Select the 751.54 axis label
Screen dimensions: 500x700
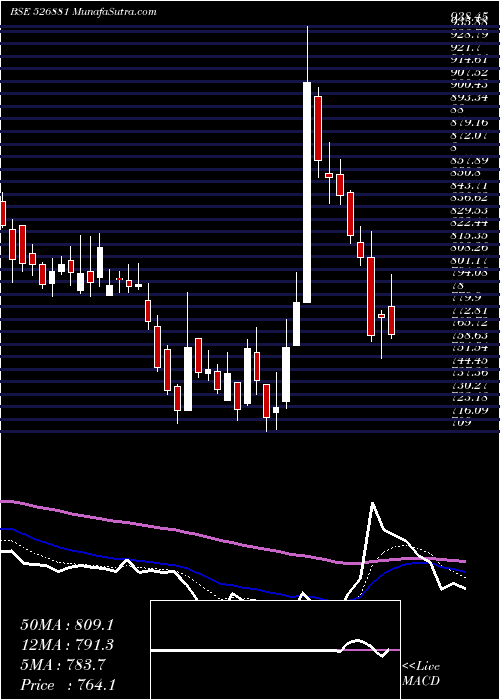point(469,347)
